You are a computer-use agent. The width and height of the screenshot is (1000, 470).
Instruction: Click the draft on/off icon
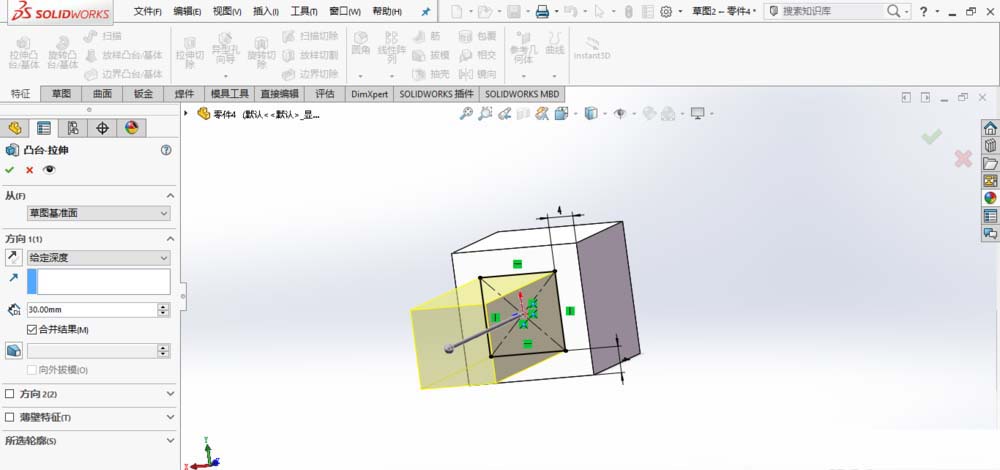[x=13, y=351]
